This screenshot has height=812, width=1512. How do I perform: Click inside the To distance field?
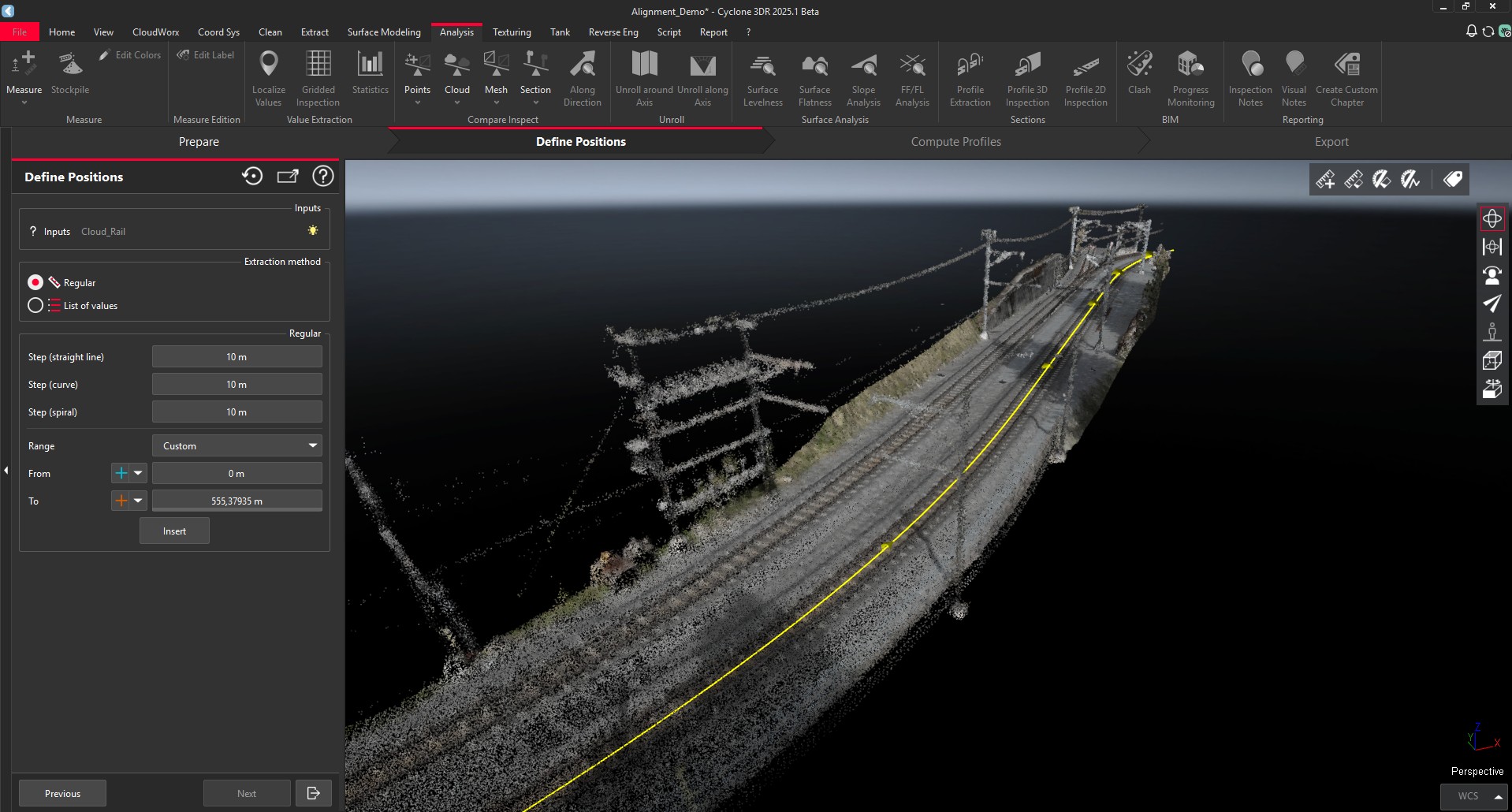(x=236, y=501)
